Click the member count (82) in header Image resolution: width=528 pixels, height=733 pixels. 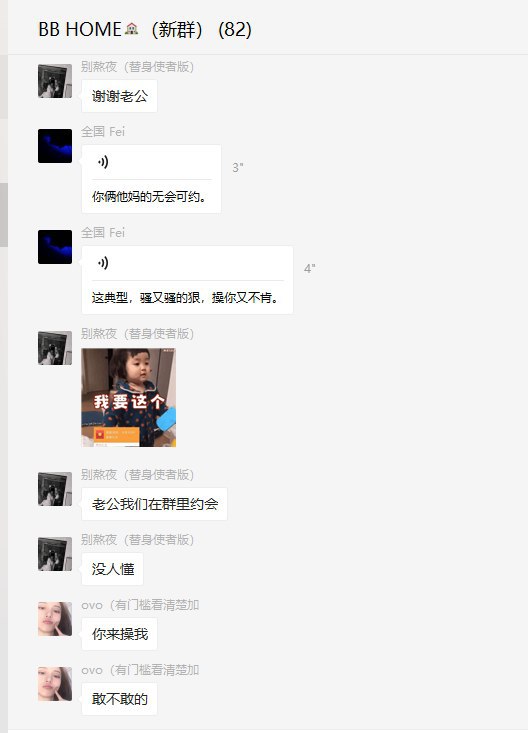point(235,29)
